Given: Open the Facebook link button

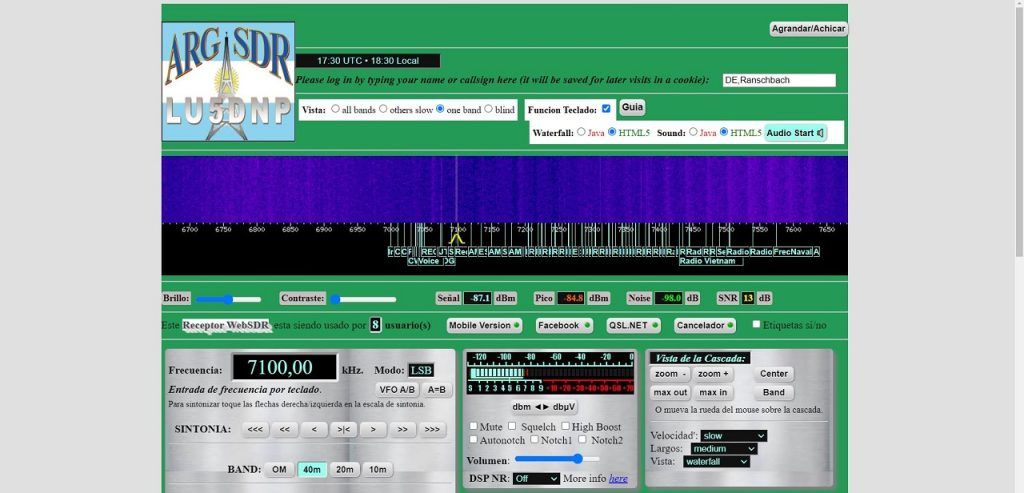Looking at the screenshot, I should pos(564,325).
